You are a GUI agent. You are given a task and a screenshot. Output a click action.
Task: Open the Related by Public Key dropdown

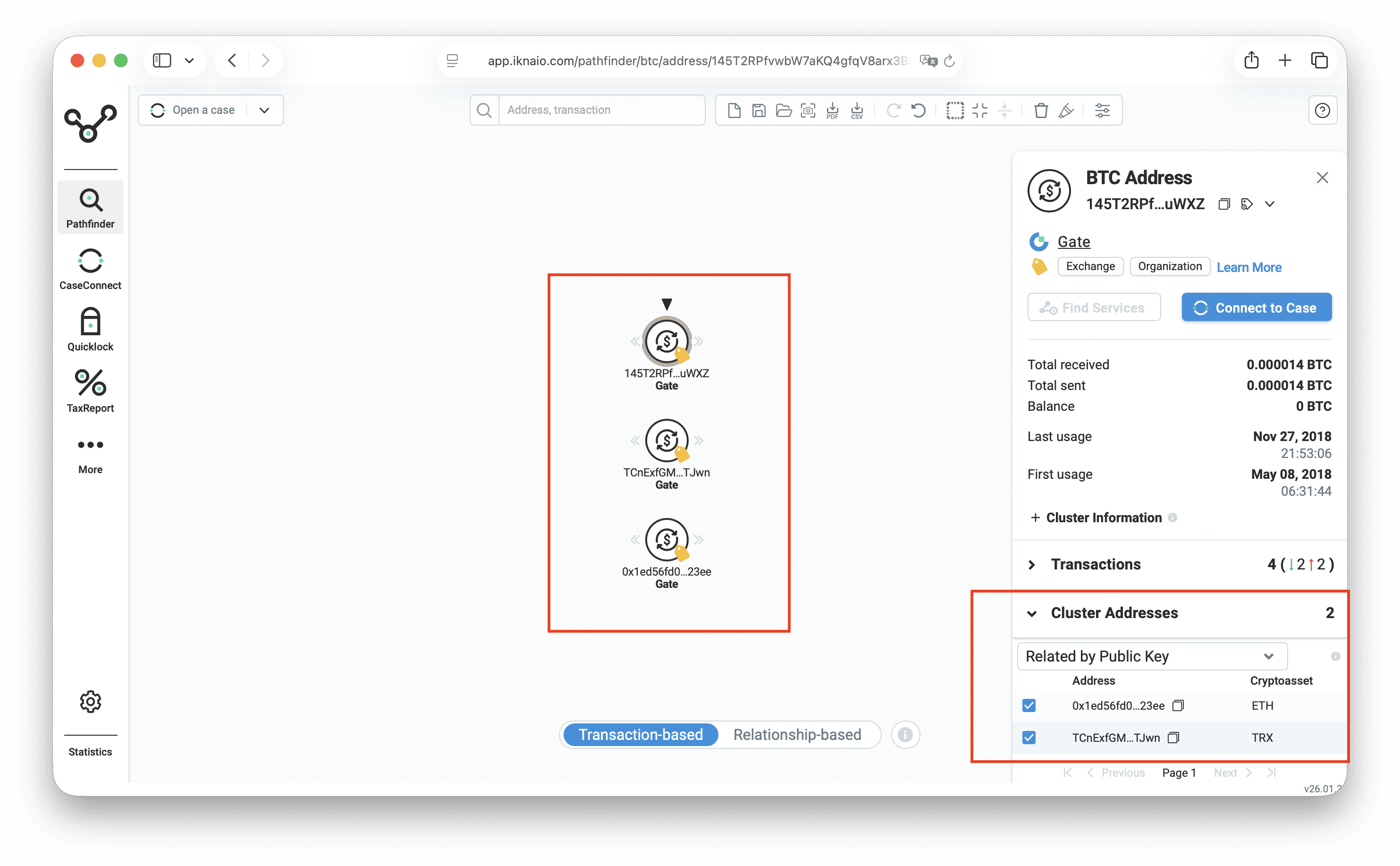[x=1152, y=656]
